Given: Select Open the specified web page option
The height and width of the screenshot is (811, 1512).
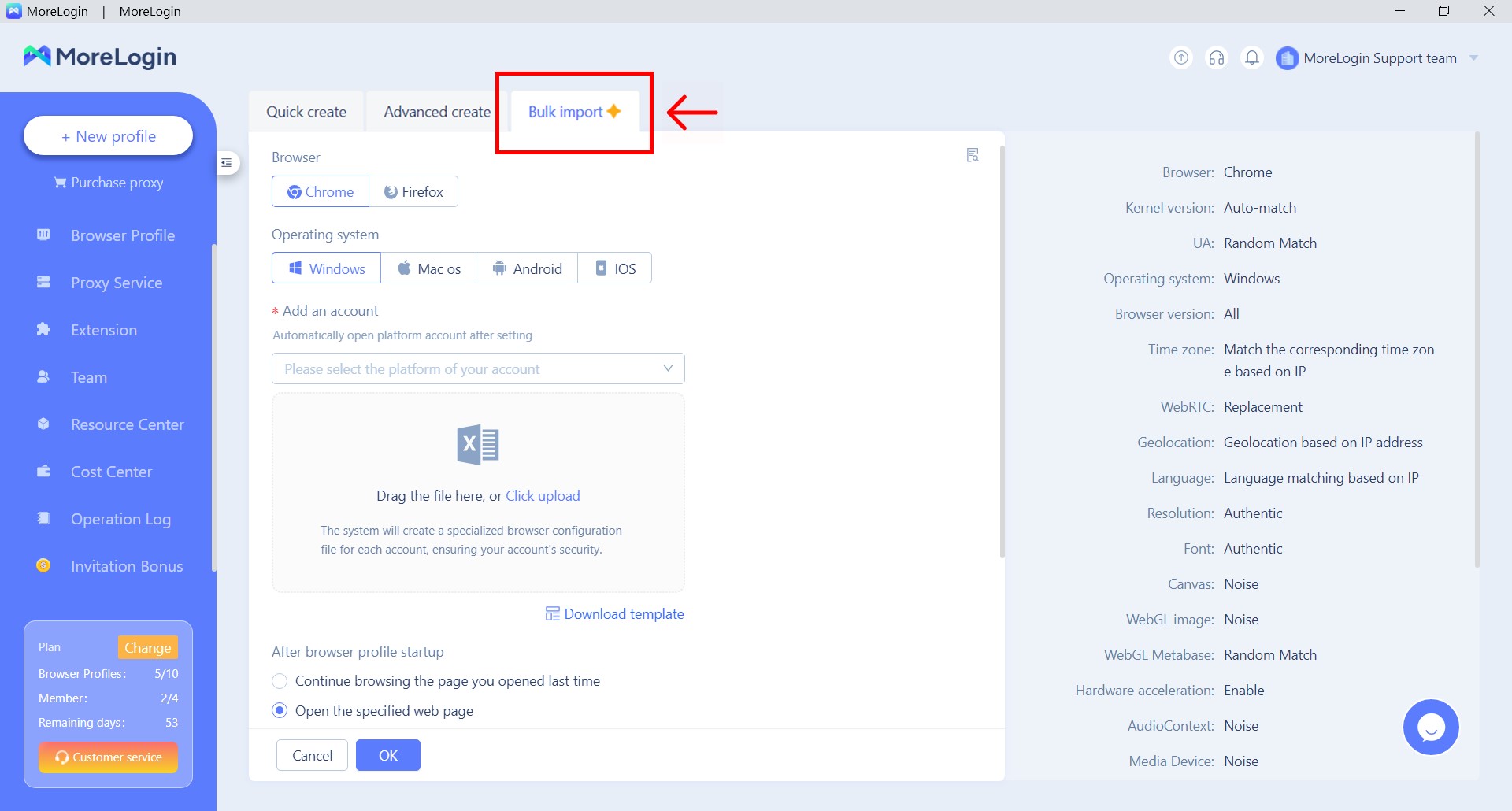Looking at the screenshot, I should [x=280, y=711].
